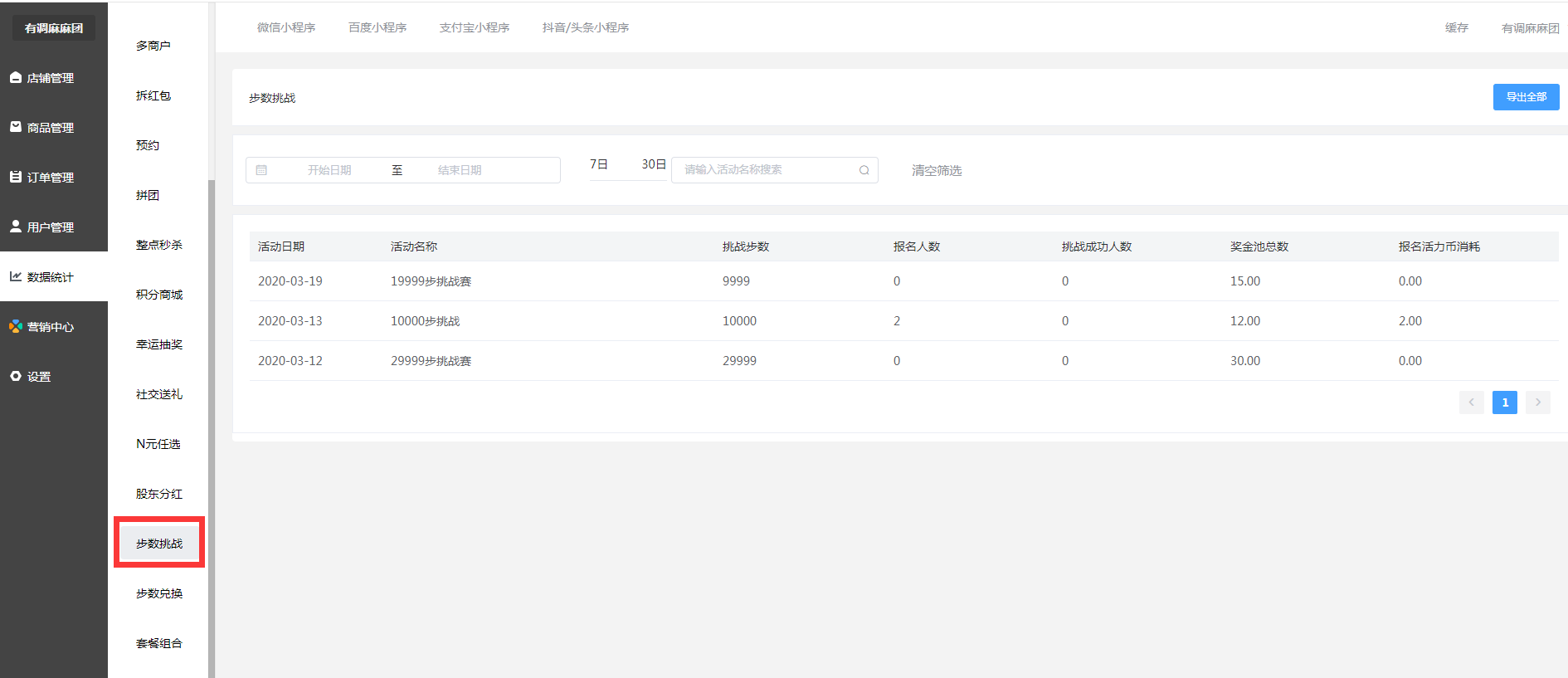Viewport: 1568px width, 678px height.
Task: Select 拆红包 in the submenu
Action: pyautogui.click(x=153, y=95)
